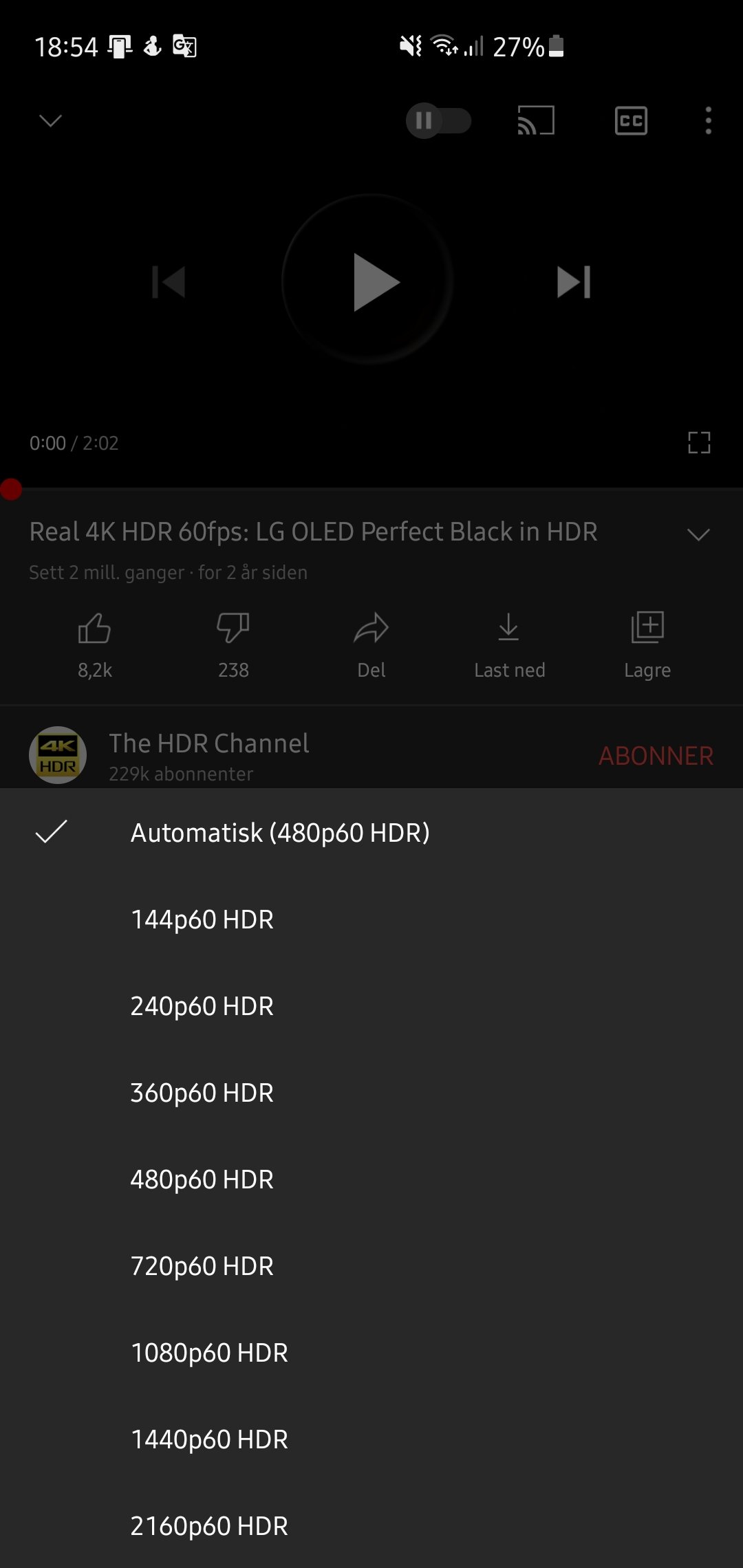The width and height of the screenshot is (743, 1568).
Task: Click the red ABONNER subscribe button
Action: (x=656, y=756)
